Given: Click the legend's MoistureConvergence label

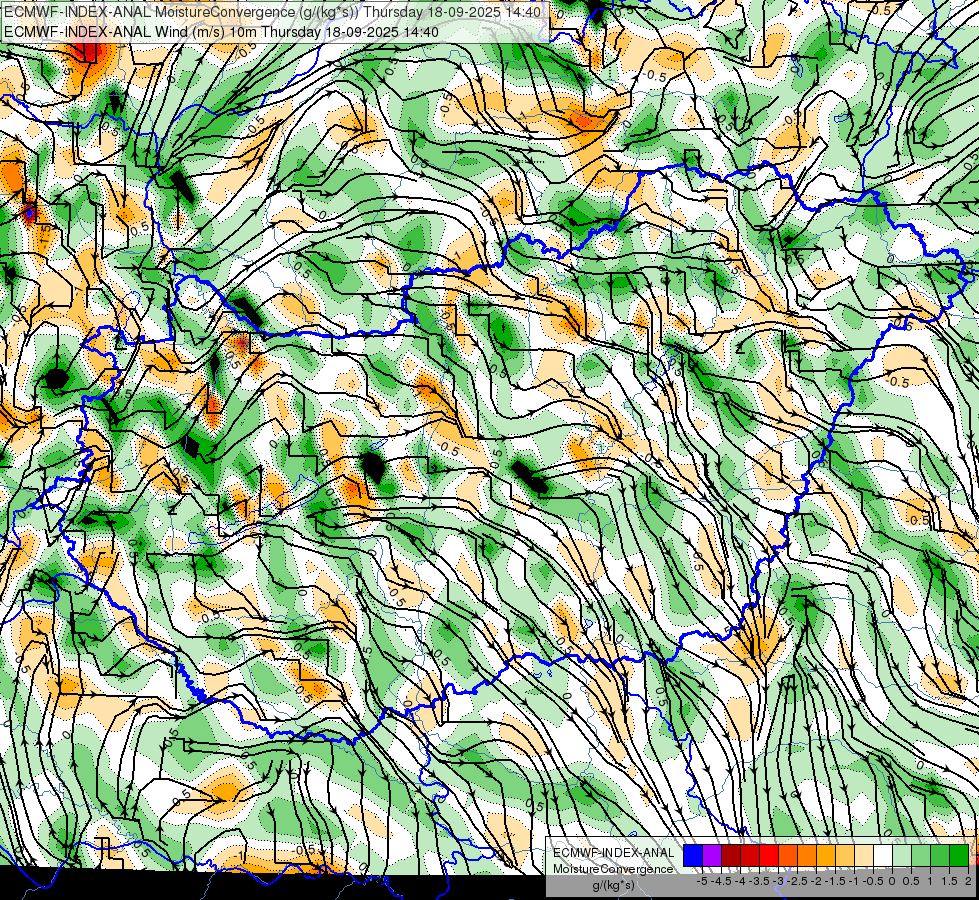Looking at the screenshot, I should coord(613,869).
